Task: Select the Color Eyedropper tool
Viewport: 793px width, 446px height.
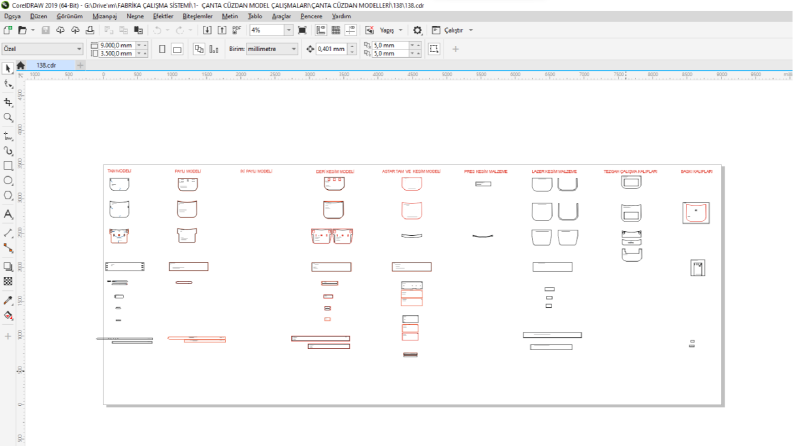Action: tap(8, 300)
